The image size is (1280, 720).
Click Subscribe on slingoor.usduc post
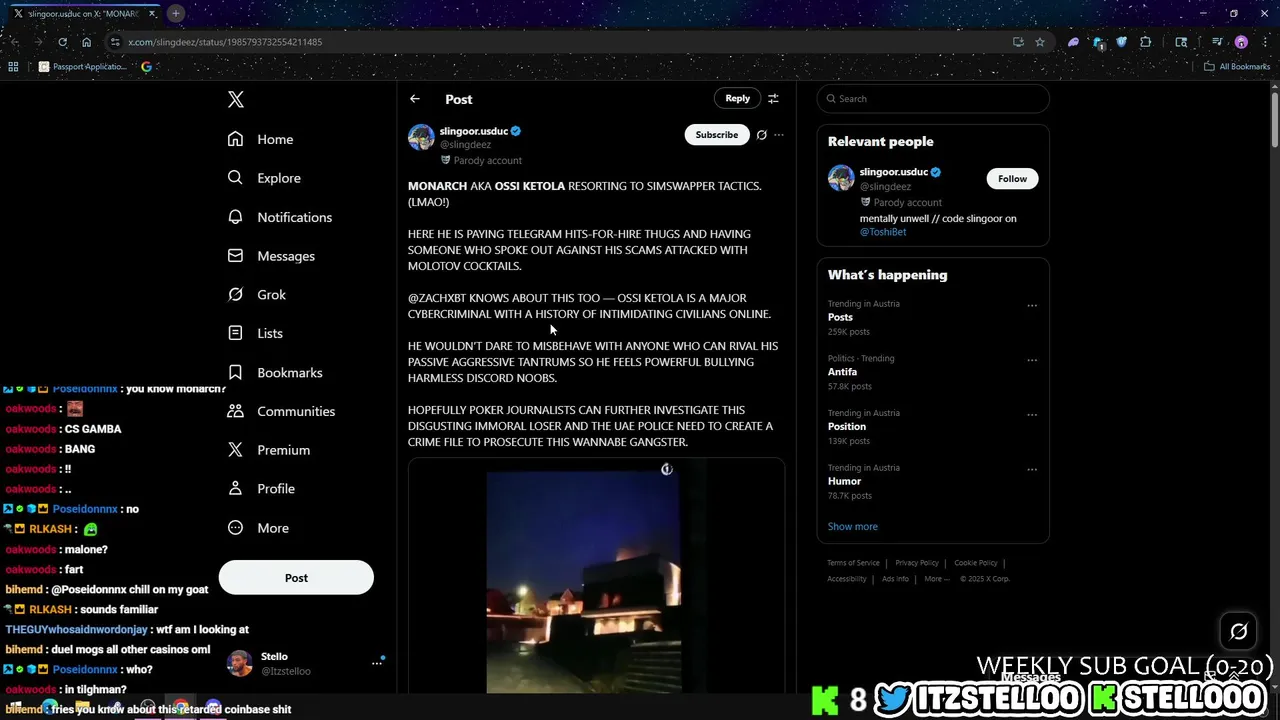coord(717,135)
